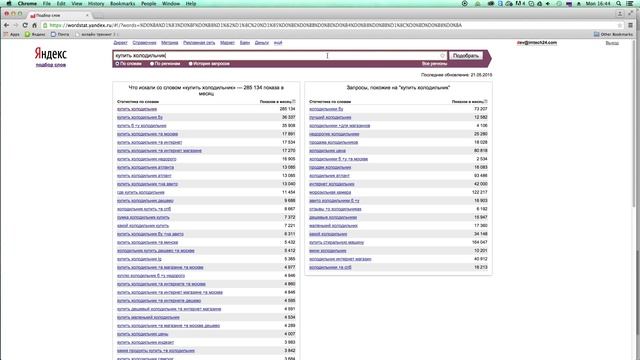The image size is (640, 360).
Task: Open the Help menu
Action: coord(191,4)
